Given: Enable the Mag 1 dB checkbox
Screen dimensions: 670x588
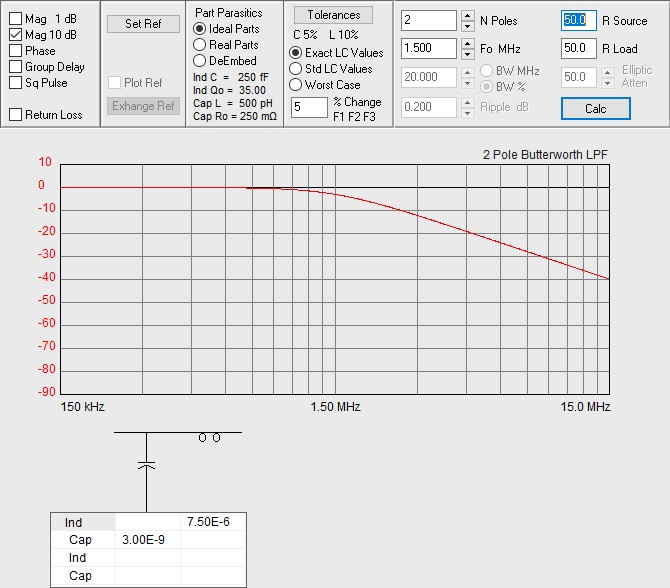Looking at the screenshot, I should (15, 18).
